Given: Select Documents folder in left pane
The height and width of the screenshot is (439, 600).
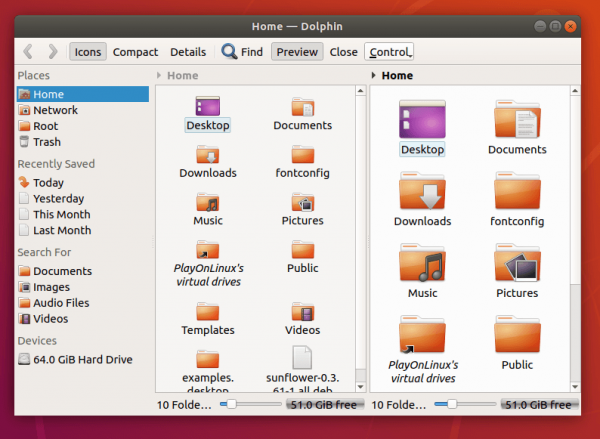Looking at the screenshot, I should 303,114.
